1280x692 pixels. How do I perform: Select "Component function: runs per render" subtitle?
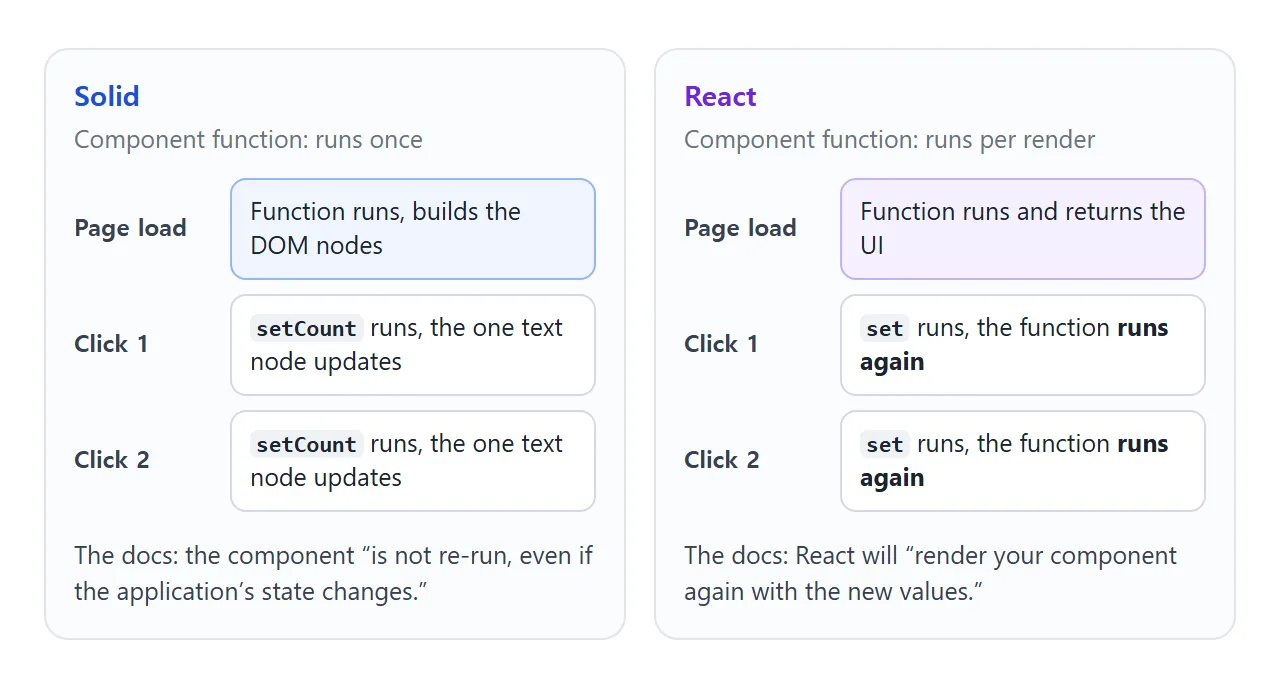click(889, 139)
